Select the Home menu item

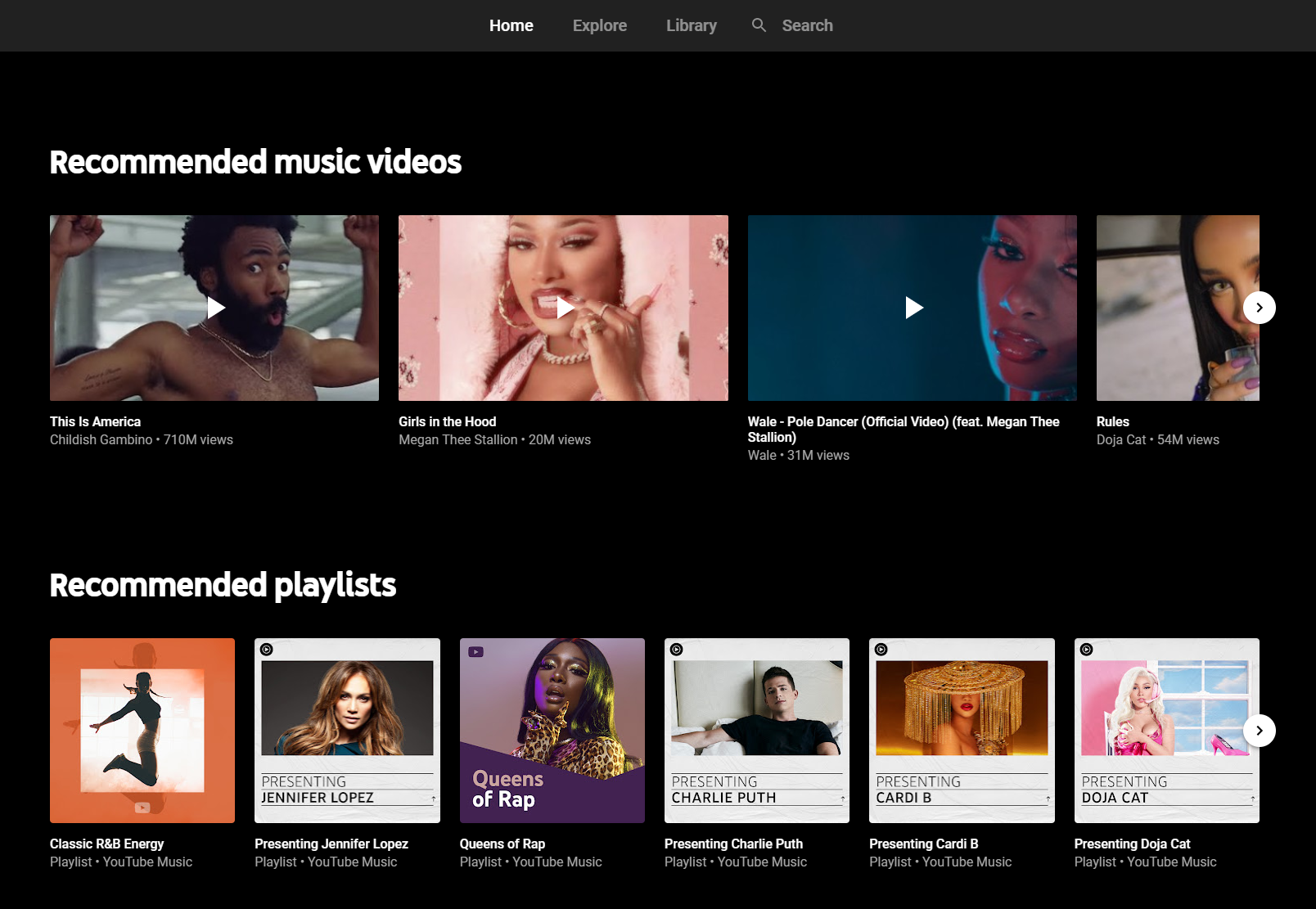tap(511, 25)
